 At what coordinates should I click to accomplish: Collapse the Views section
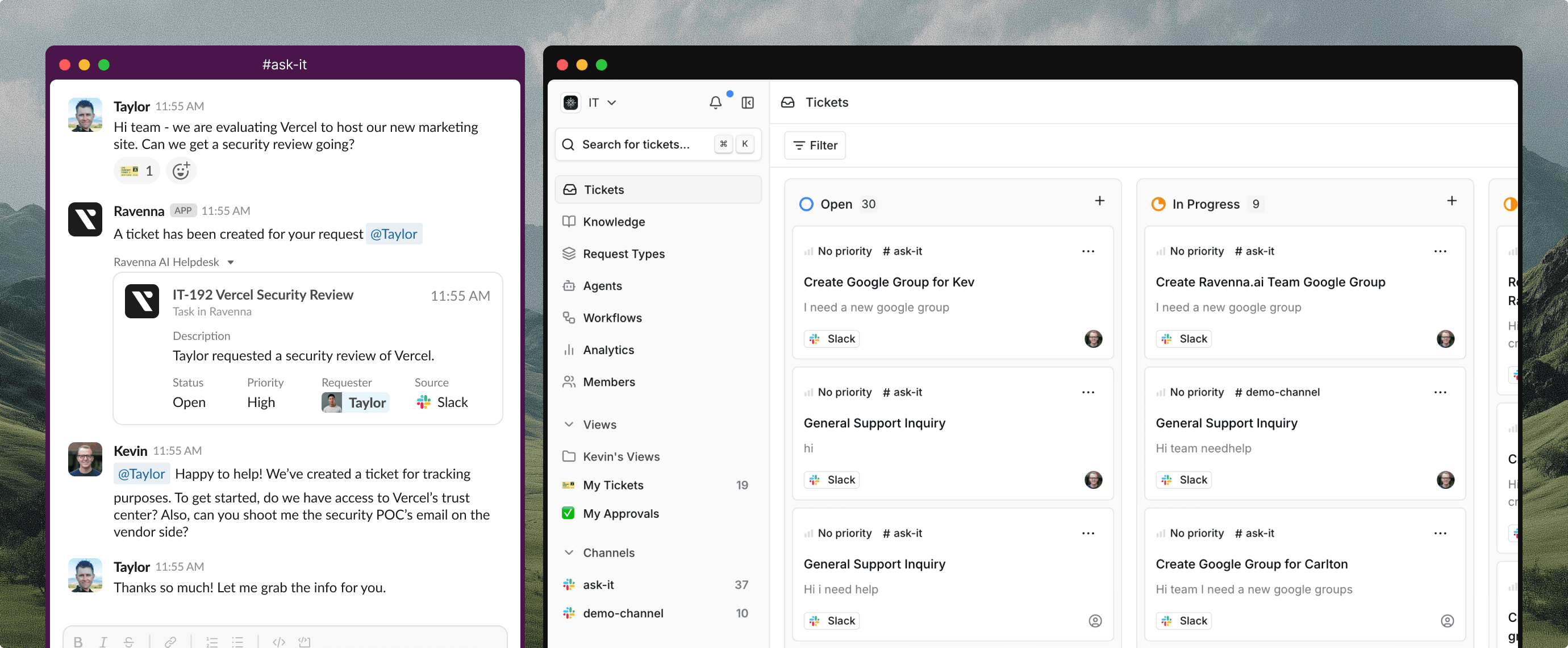(x=569, y=425)
